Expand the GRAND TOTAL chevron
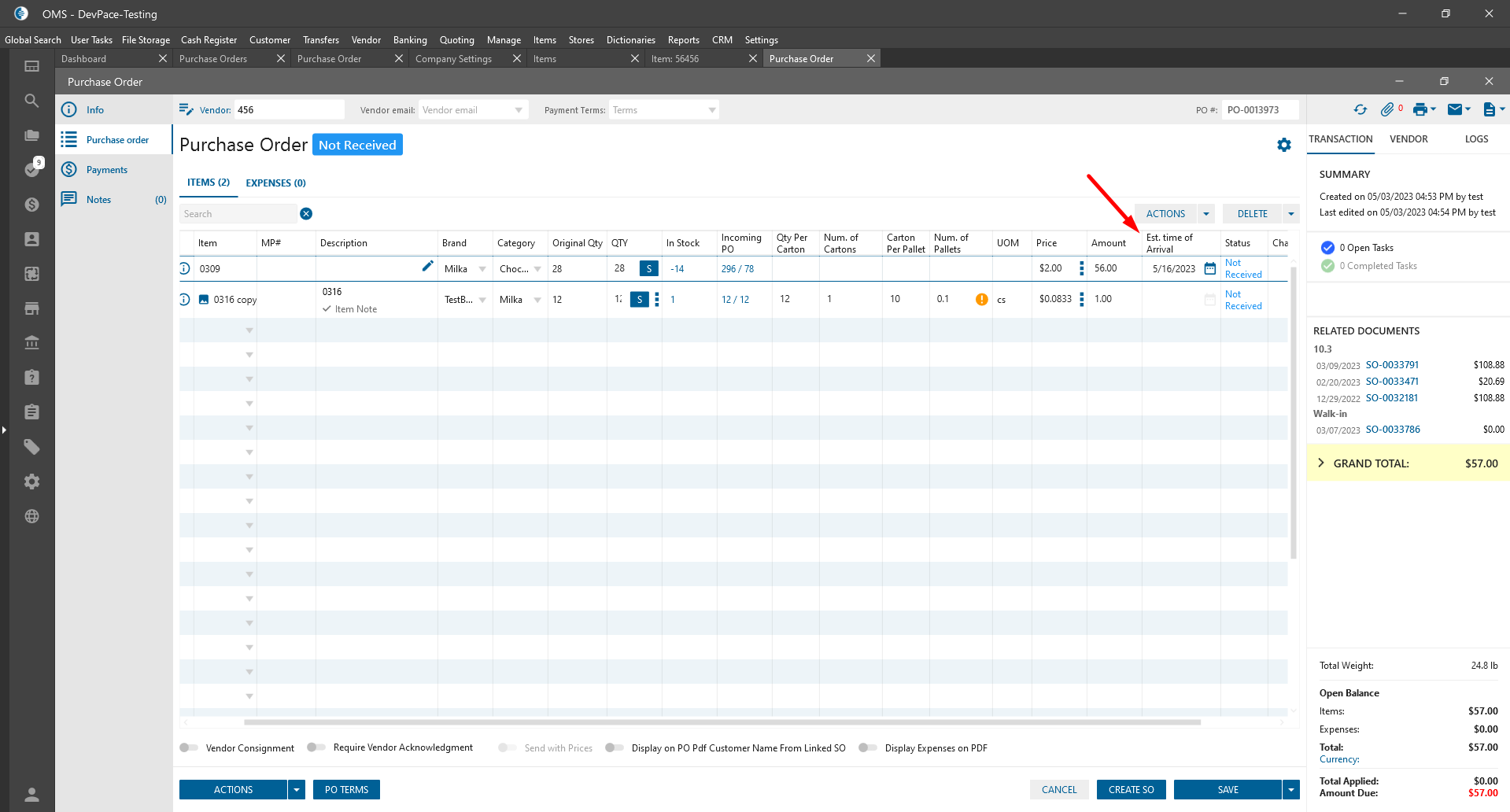The image size is (1510, 812). (1321, 463)
